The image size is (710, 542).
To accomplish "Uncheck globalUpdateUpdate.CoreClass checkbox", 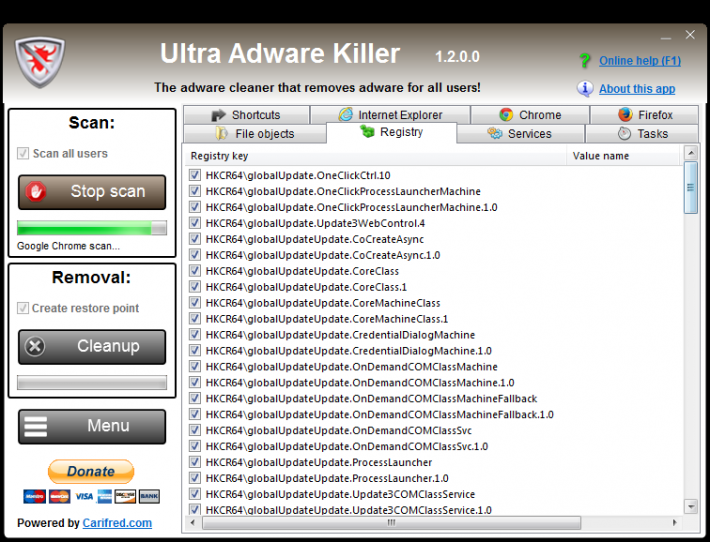I will tap(195, 271).
